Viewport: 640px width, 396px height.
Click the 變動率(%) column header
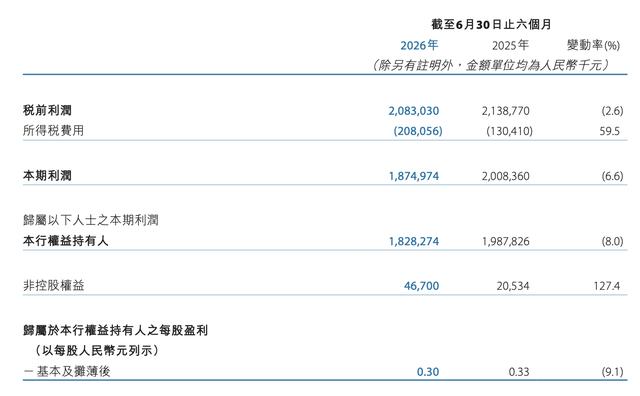pyautogui.click(x=593, y=45)
